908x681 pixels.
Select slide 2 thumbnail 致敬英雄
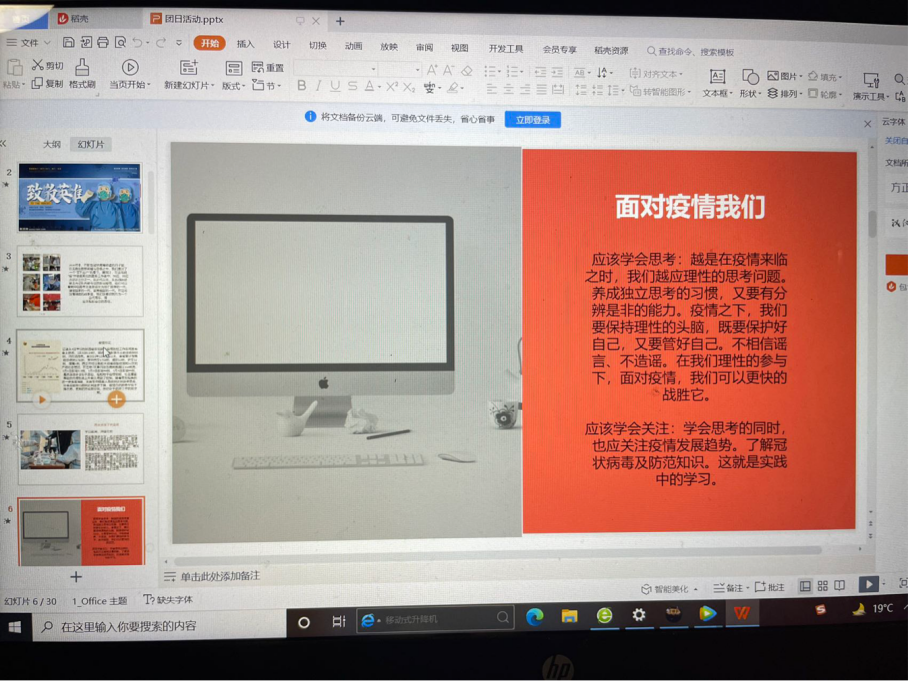tap(79, 197)
